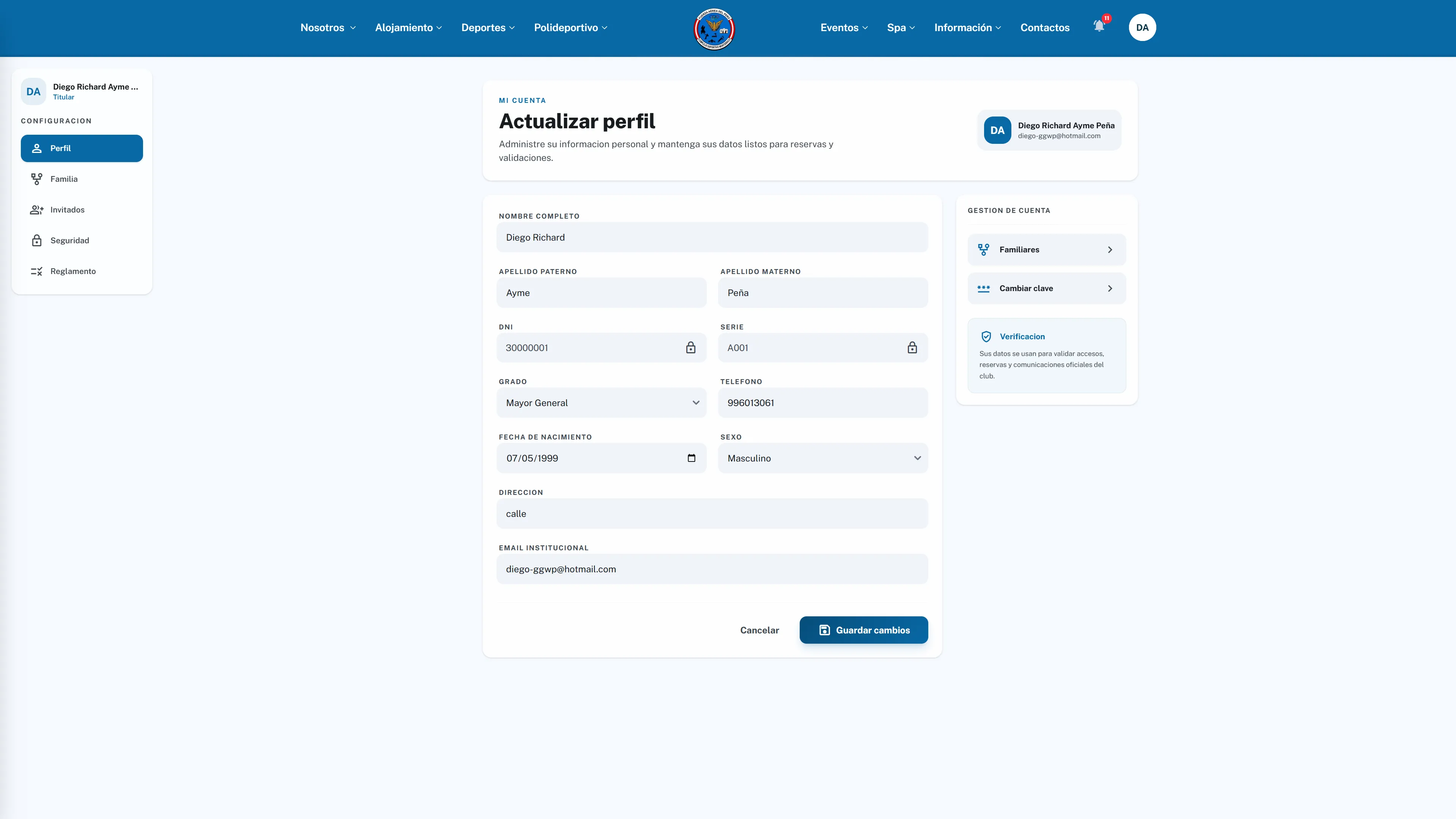Expand the Polideportivo navigation menu
1456x819 pixels.
point(570,28)
